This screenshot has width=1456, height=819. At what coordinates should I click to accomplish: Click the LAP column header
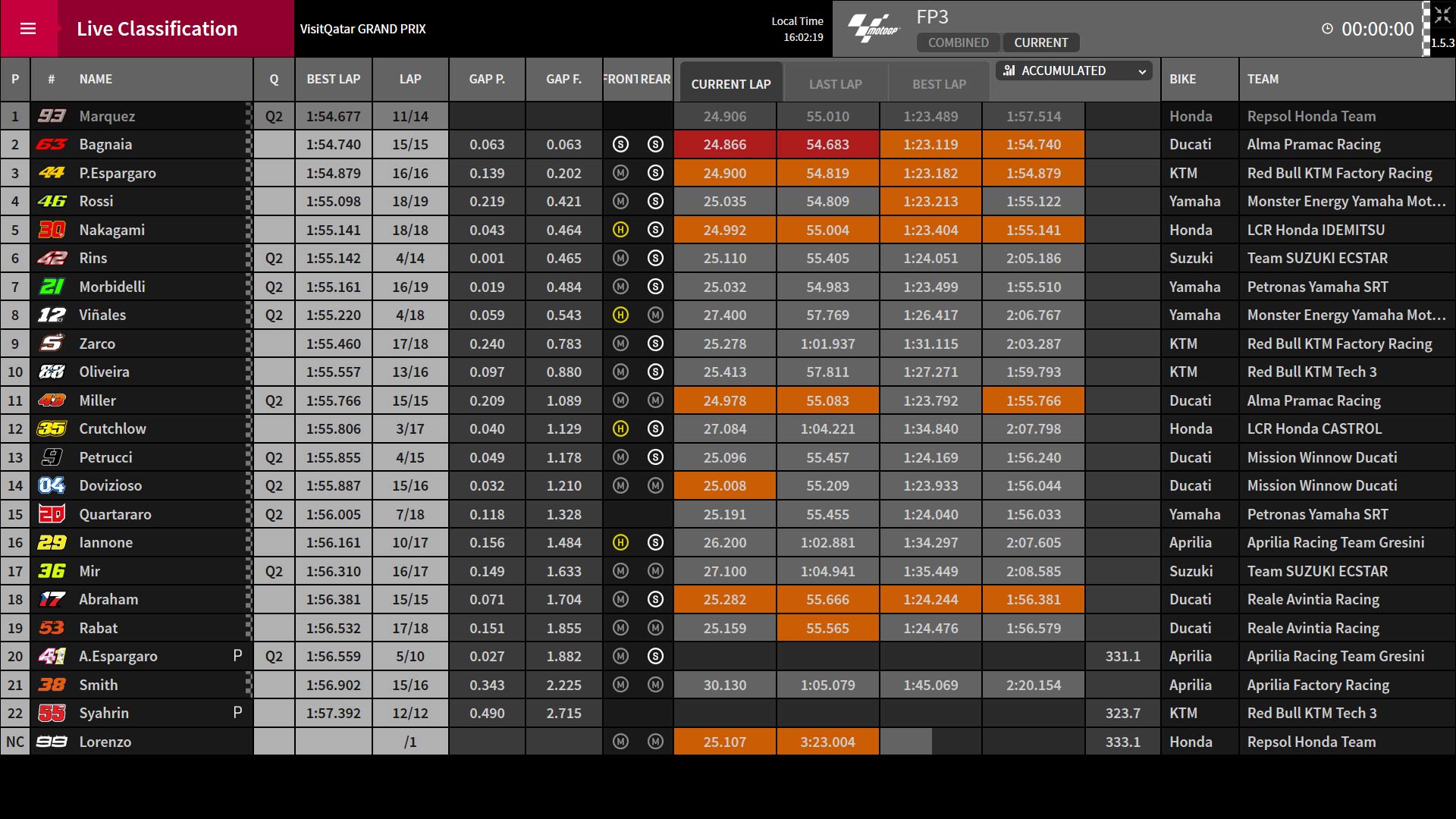point(410,79)
